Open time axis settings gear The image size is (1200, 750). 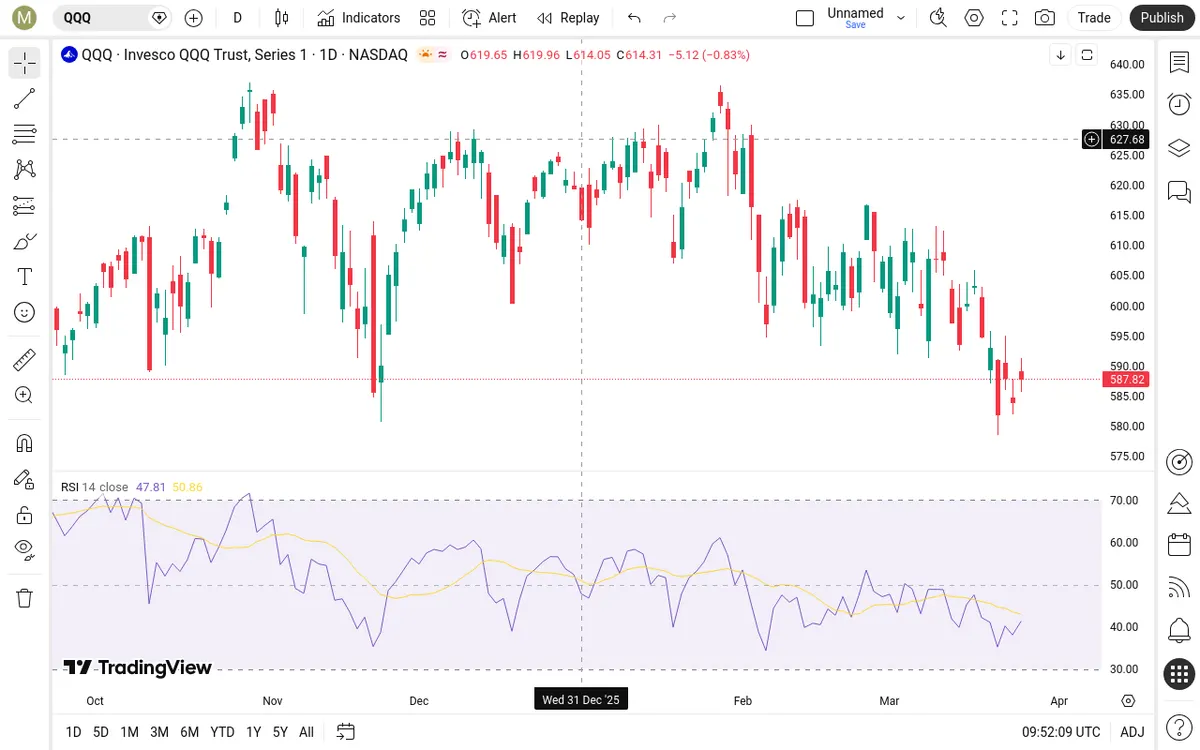(1129, 701)
